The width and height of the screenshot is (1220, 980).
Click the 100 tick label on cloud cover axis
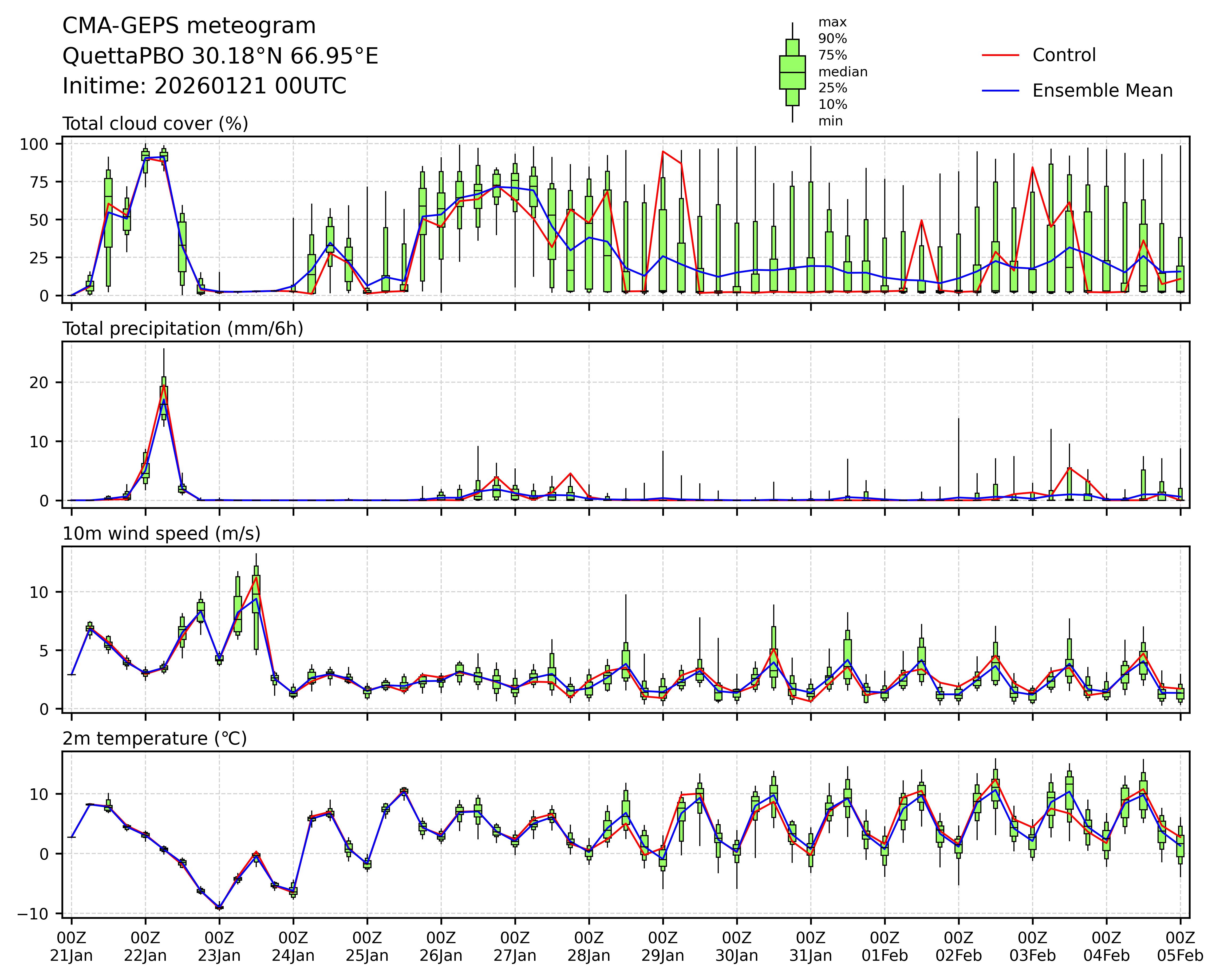33,144
